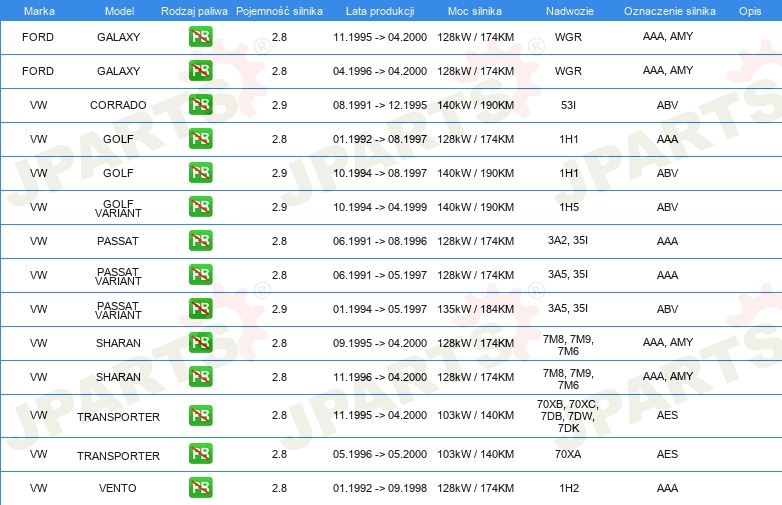Click body code 1H2
Viewport: 782px width, 505px height.
pyautogui.click(x=569, y=488)
